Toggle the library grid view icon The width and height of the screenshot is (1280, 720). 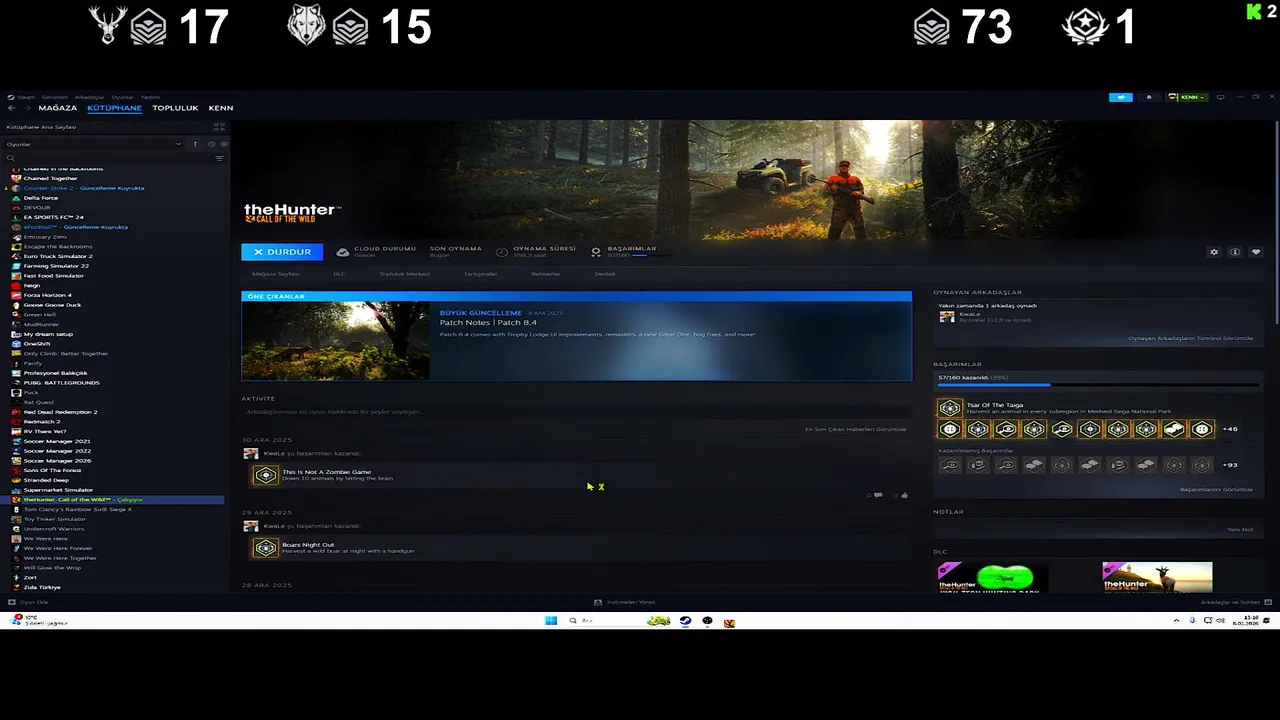click(219, 127)
